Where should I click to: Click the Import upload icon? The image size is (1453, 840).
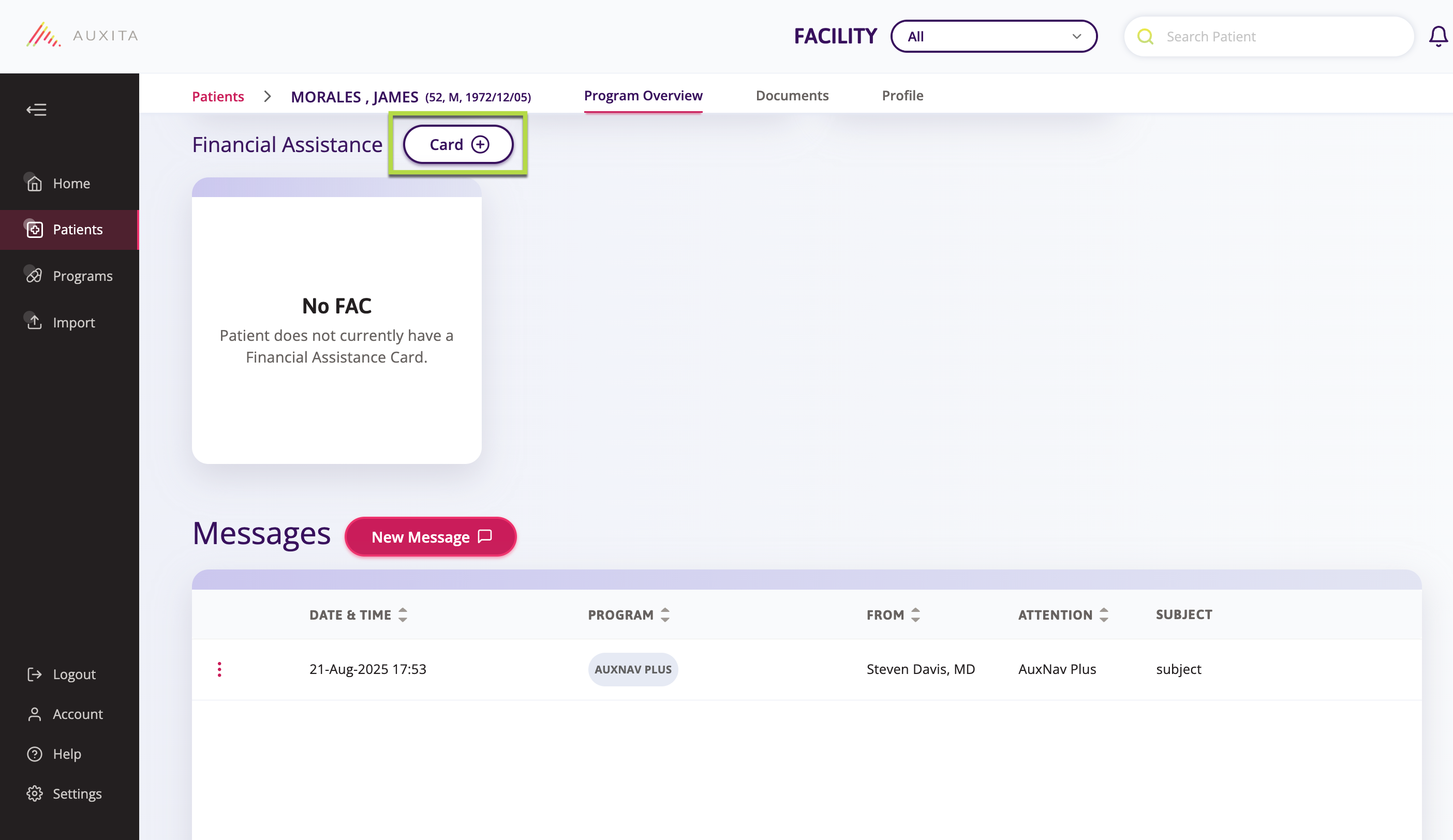tap(35, 322)
